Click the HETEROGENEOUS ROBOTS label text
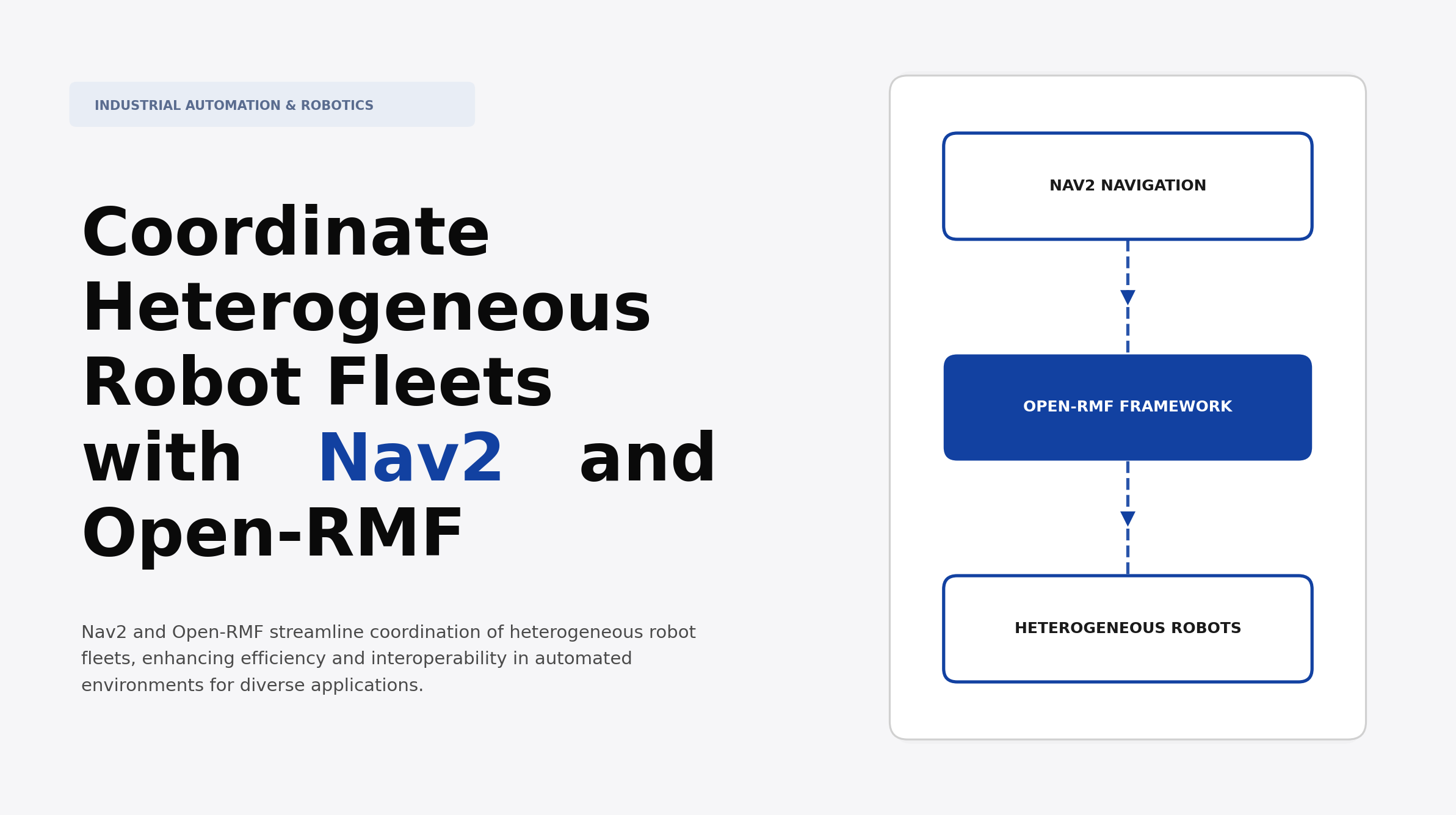 tap(1127, 627)
